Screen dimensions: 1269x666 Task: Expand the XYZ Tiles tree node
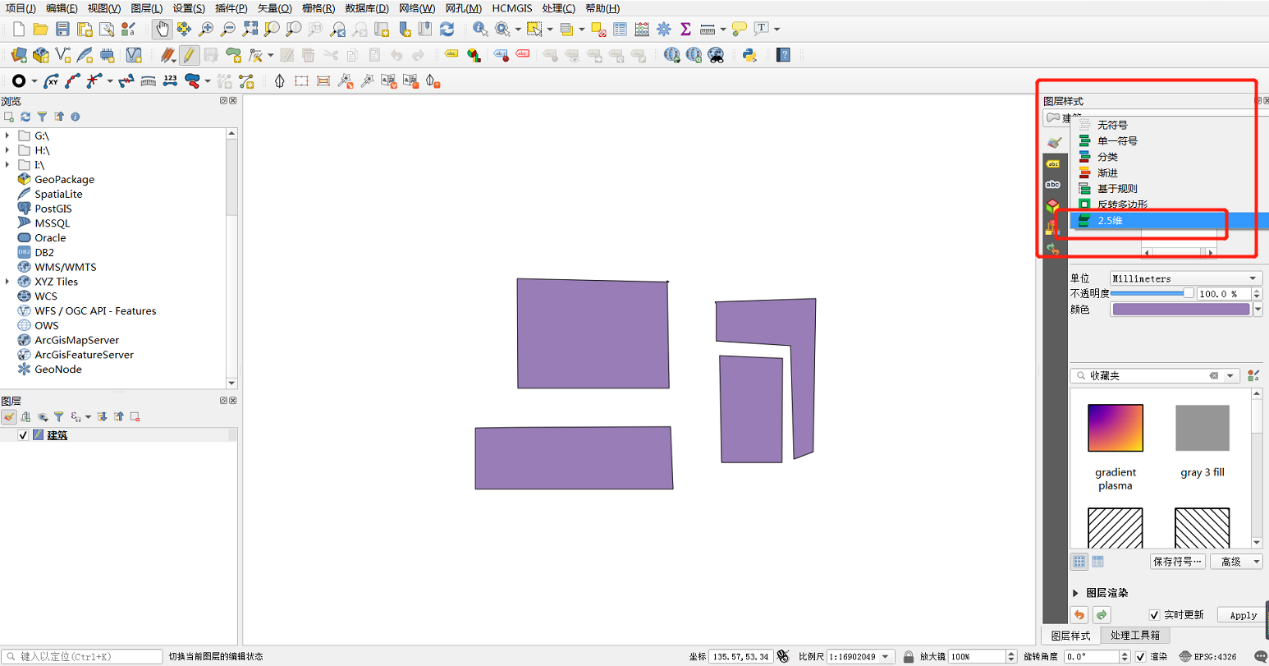[x=8, y=282]
